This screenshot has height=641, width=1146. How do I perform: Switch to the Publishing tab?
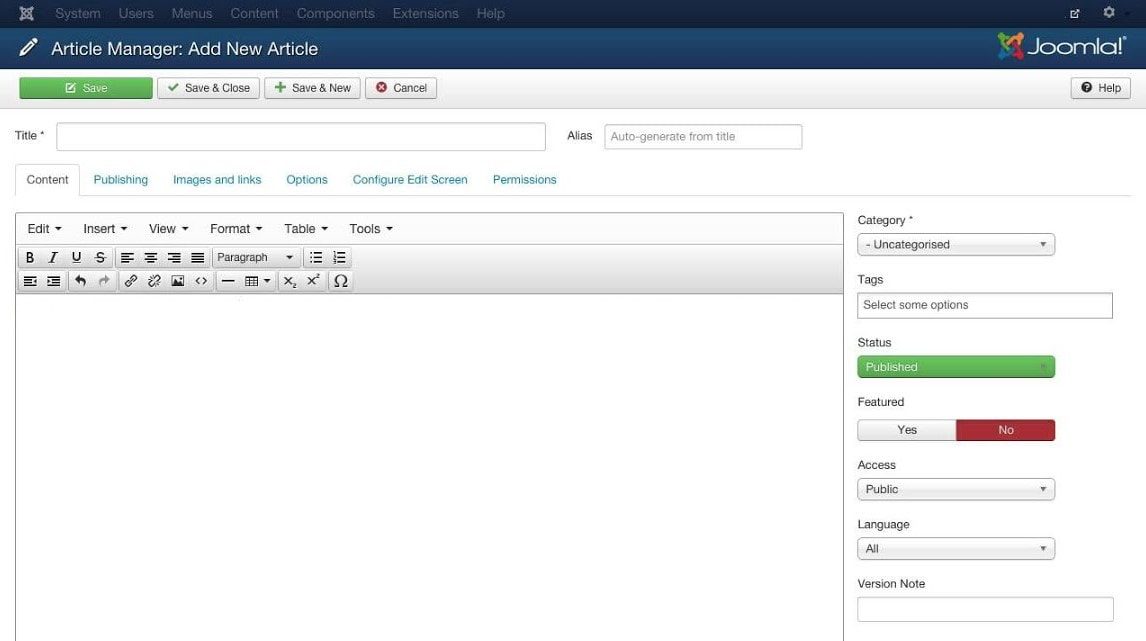[120, 179]
